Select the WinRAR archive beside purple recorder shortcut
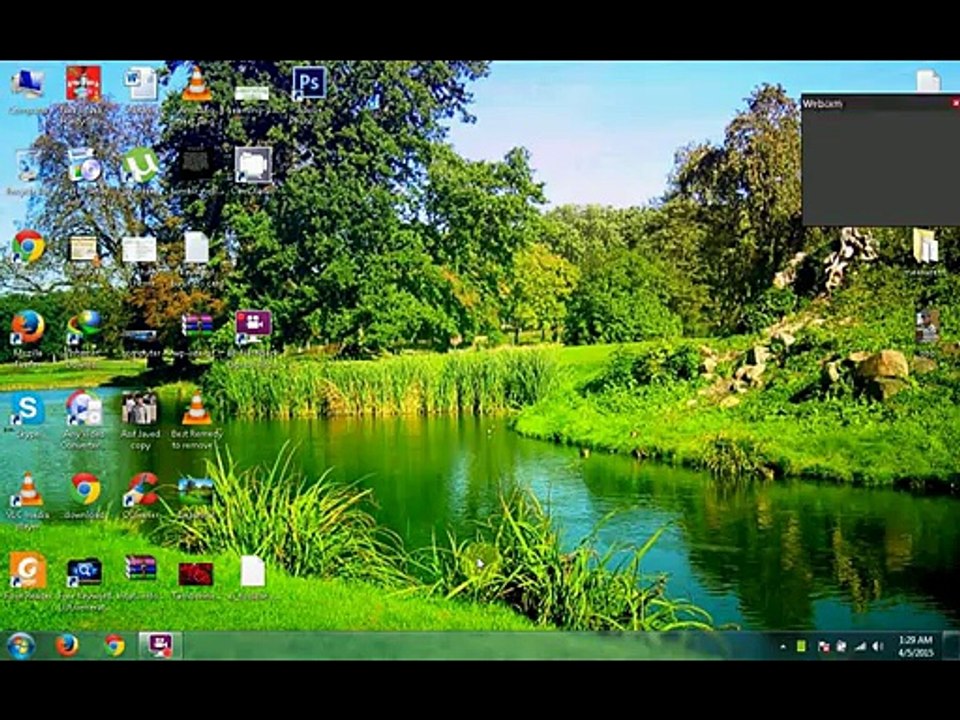Image resolution: width=960 pixels, height=720 pixels. pos(197,325)
